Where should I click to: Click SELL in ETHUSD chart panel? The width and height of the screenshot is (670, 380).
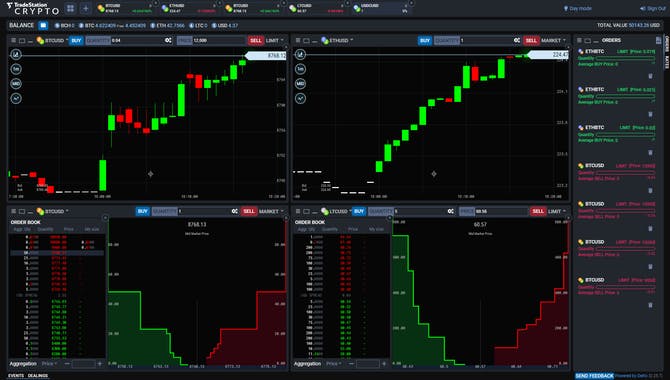(531, 41)
